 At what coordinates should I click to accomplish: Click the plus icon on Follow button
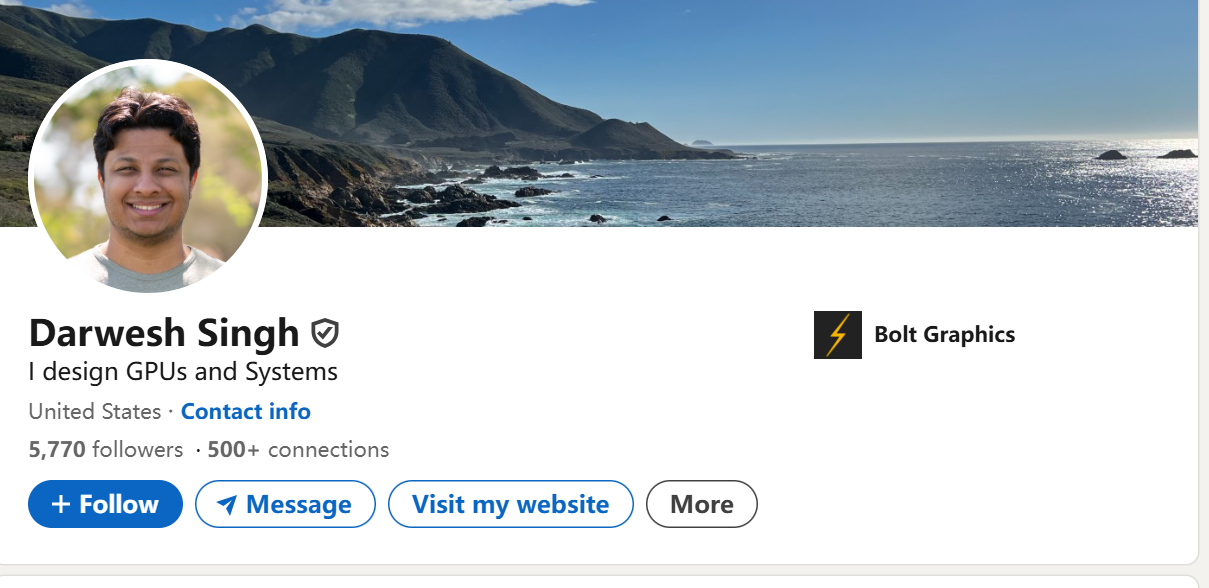[x=61, y=505]
